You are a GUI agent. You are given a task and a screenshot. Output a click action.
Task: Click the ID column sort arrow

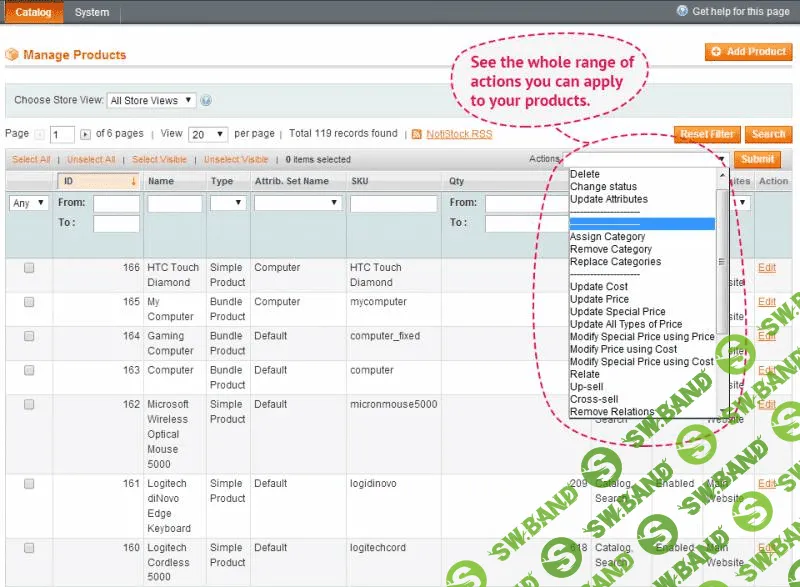pos(134,181)
